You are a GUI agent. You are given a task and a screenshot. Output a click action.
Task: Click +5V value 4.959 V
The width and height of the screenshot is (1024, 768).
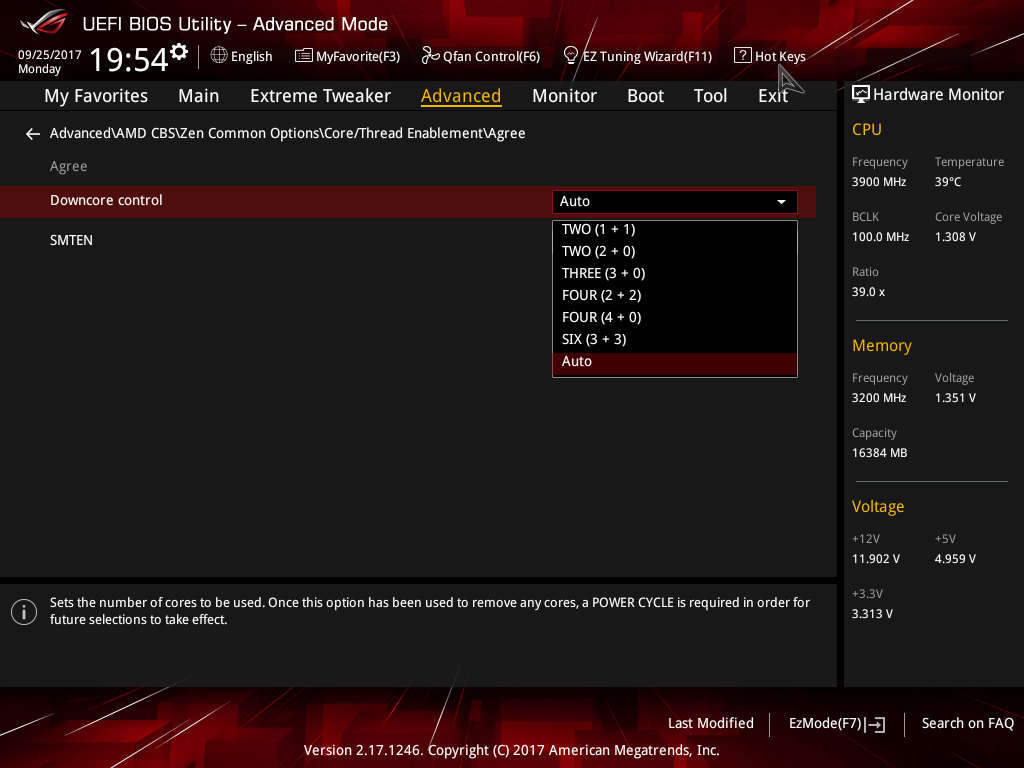tap(955, 559)
